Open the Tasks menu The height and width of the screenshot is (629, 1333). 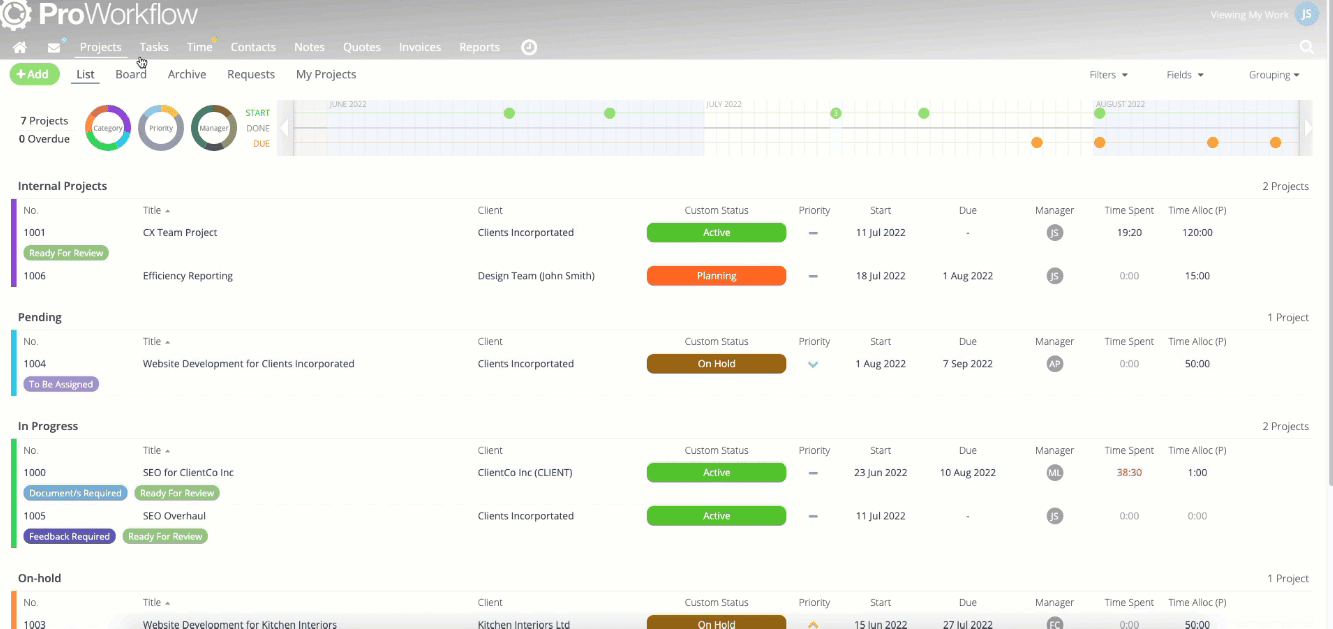pyautogui.click(x=154, y=47)
